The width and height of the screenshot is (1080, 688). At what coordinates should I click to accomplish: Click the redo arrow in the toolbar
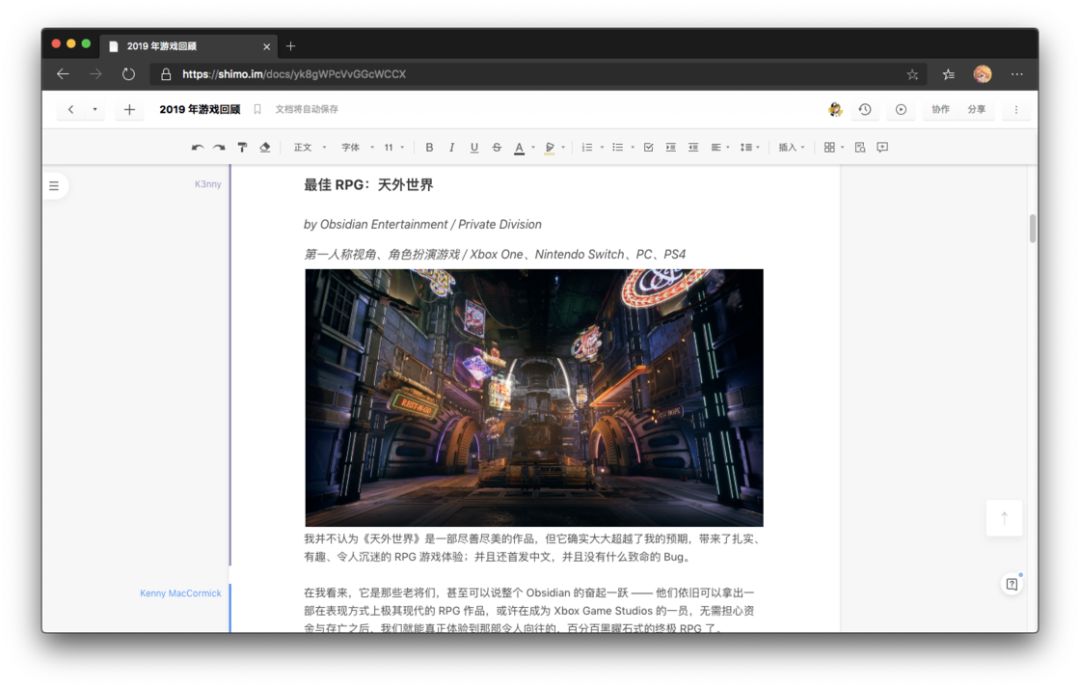219,147
